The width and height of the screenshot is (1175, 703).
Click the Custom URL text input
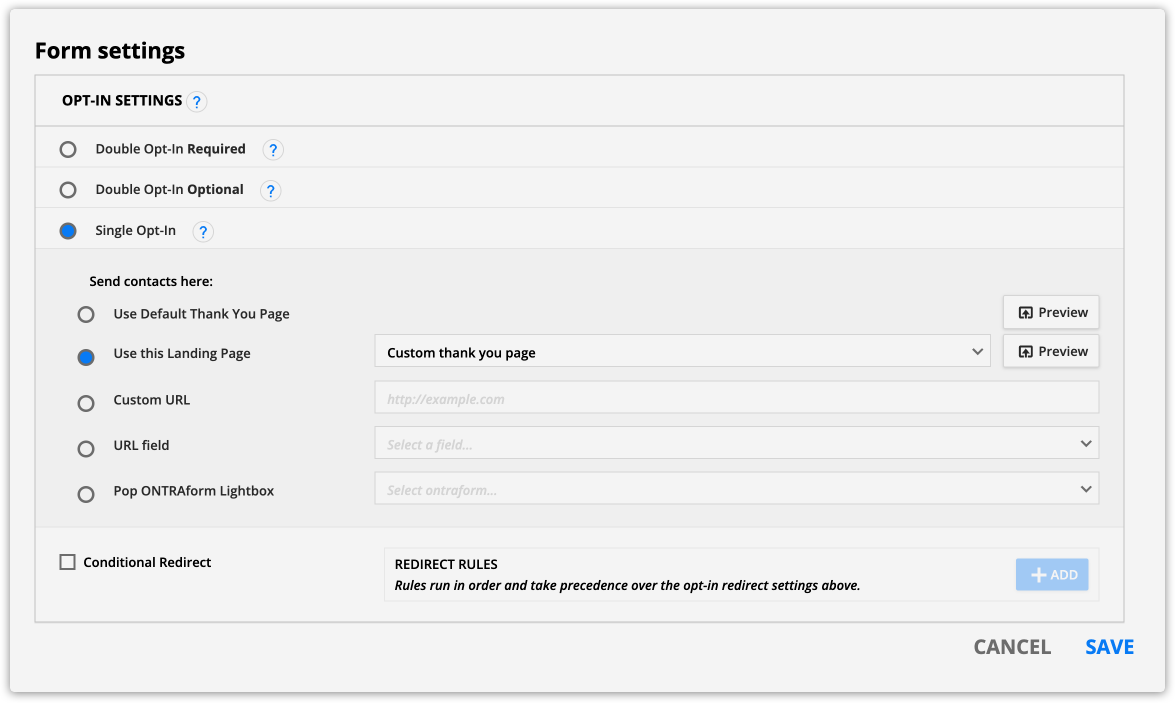[x=736, y=398]
